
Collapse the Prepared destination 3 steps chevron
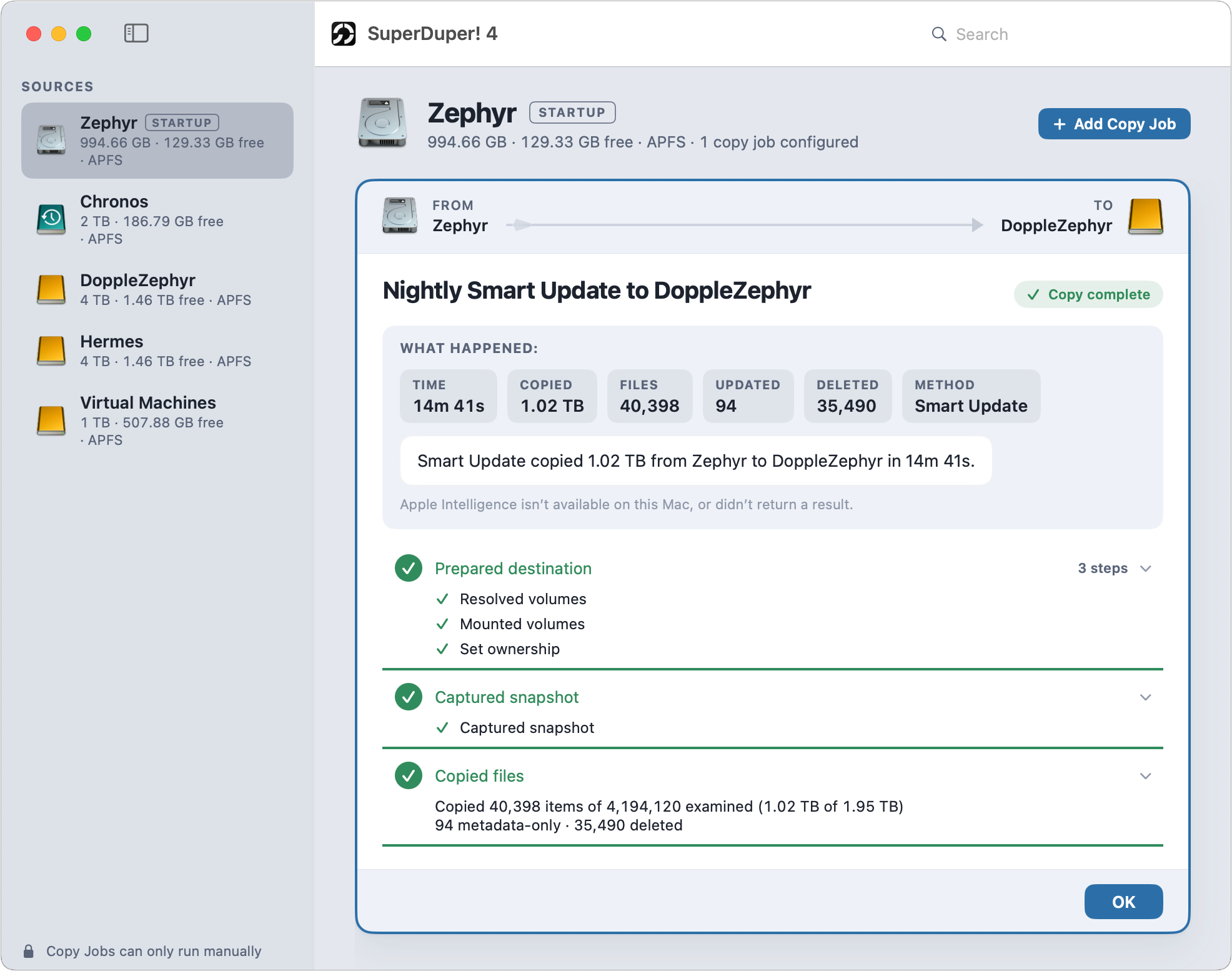point(1146,569)
